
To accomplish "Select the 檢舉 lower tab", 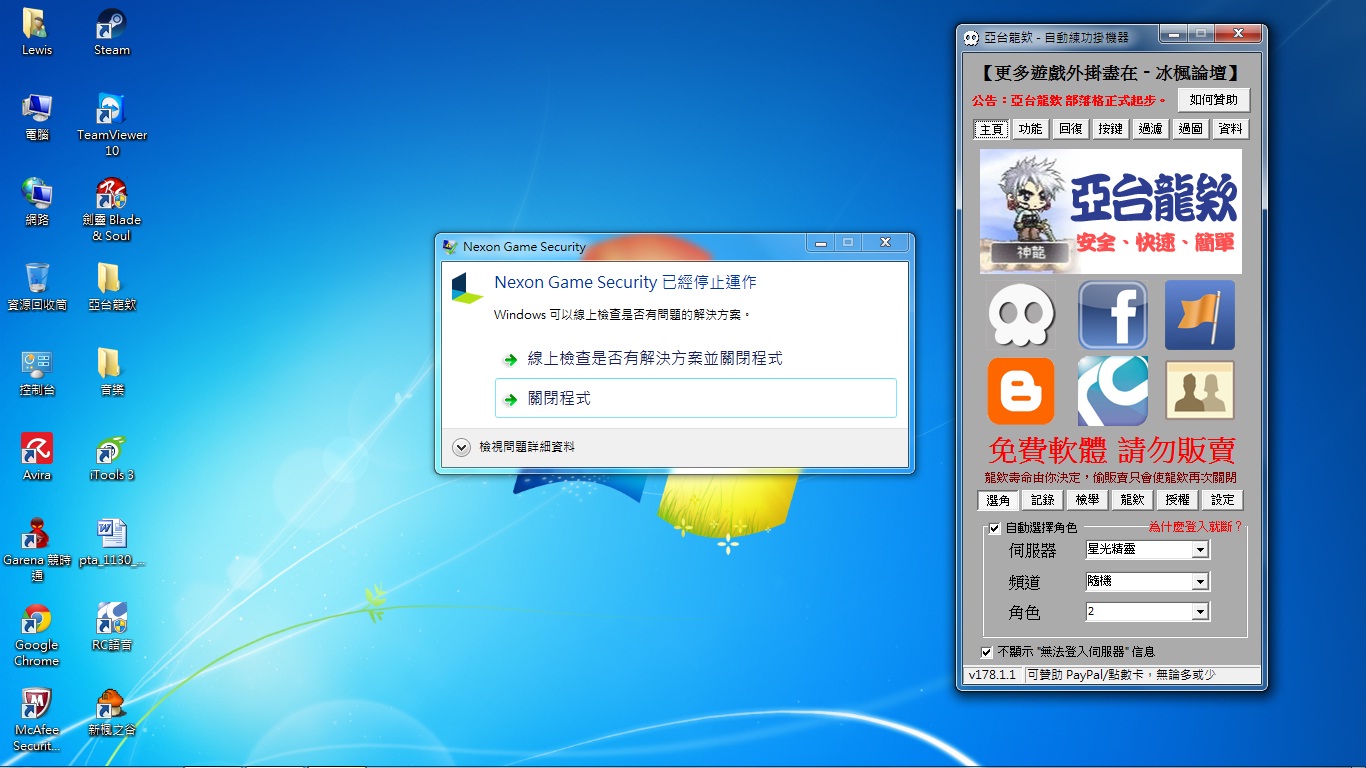I will point(1088,500).
